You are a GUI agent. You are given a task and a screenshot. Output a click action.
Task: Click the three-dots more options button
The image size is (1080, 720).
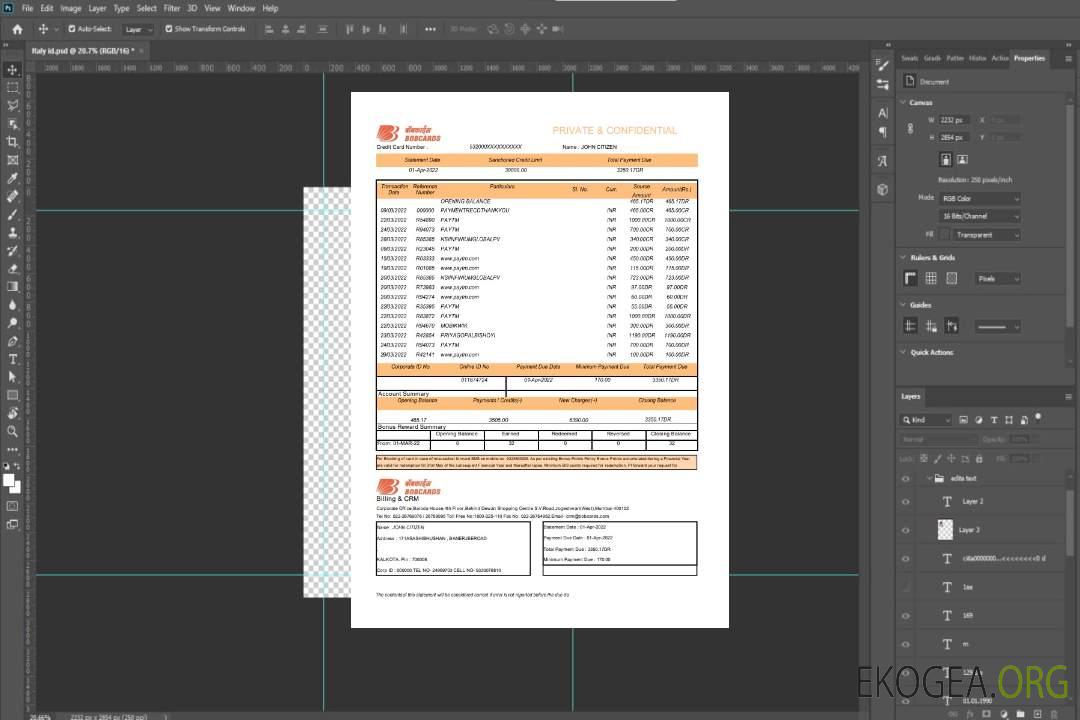[430, 29]
